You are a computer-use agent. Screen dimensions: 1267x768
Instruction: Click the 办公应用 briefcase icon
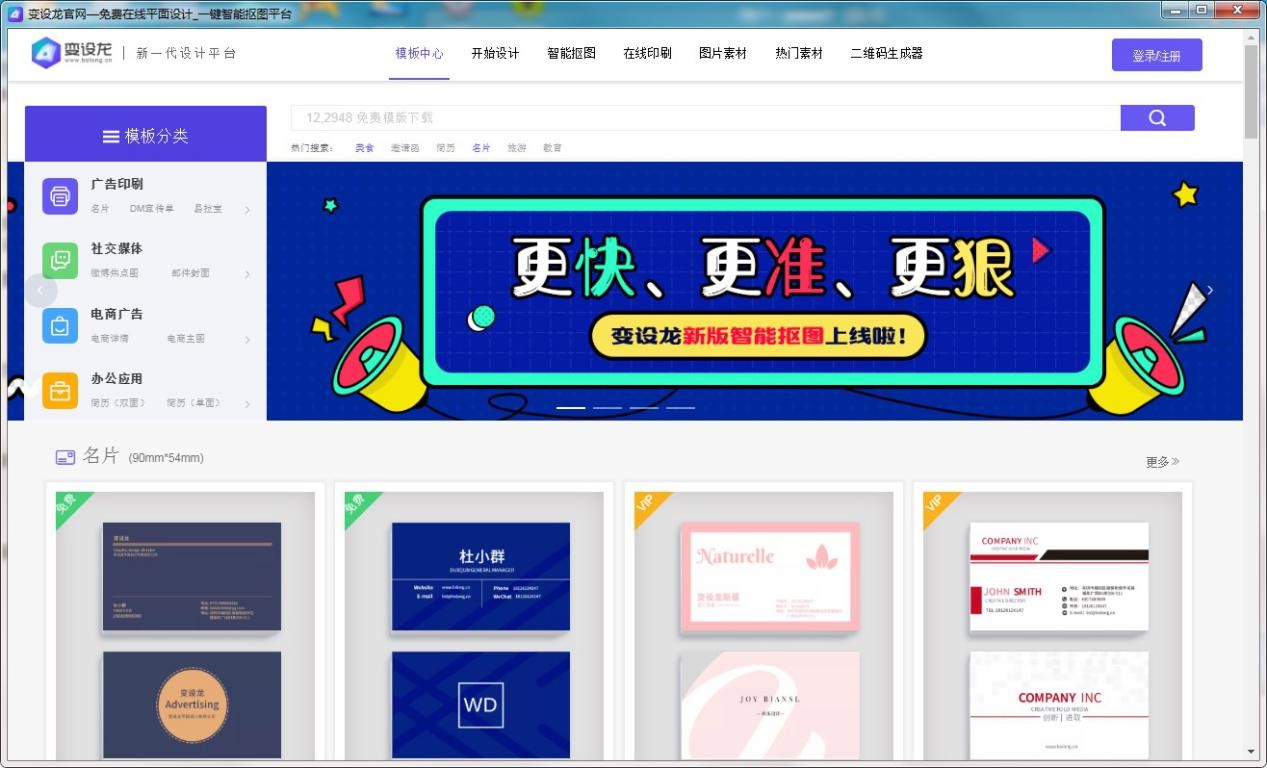click(x=60, y=390)
